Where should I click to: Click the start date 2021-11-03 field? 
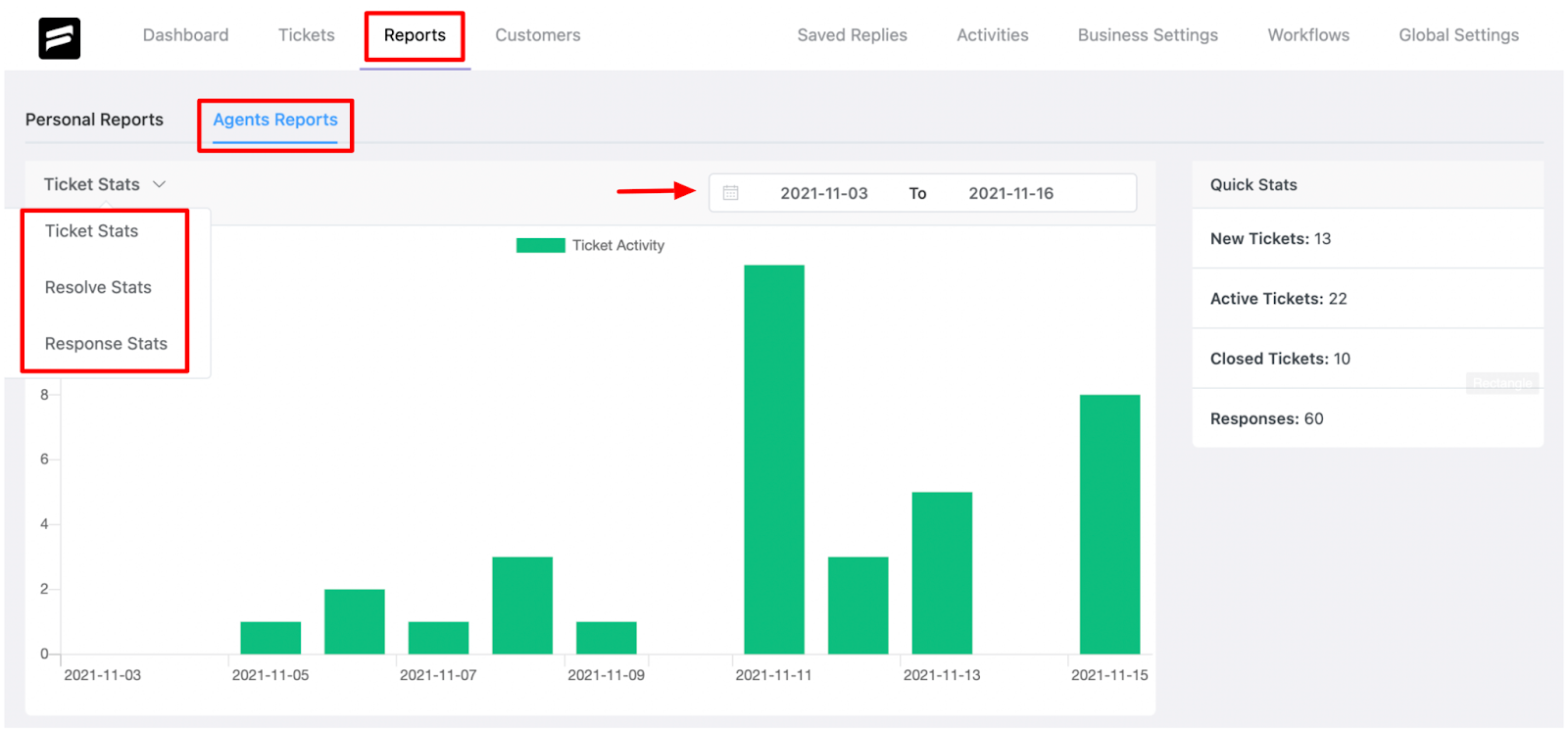[824, 193]
